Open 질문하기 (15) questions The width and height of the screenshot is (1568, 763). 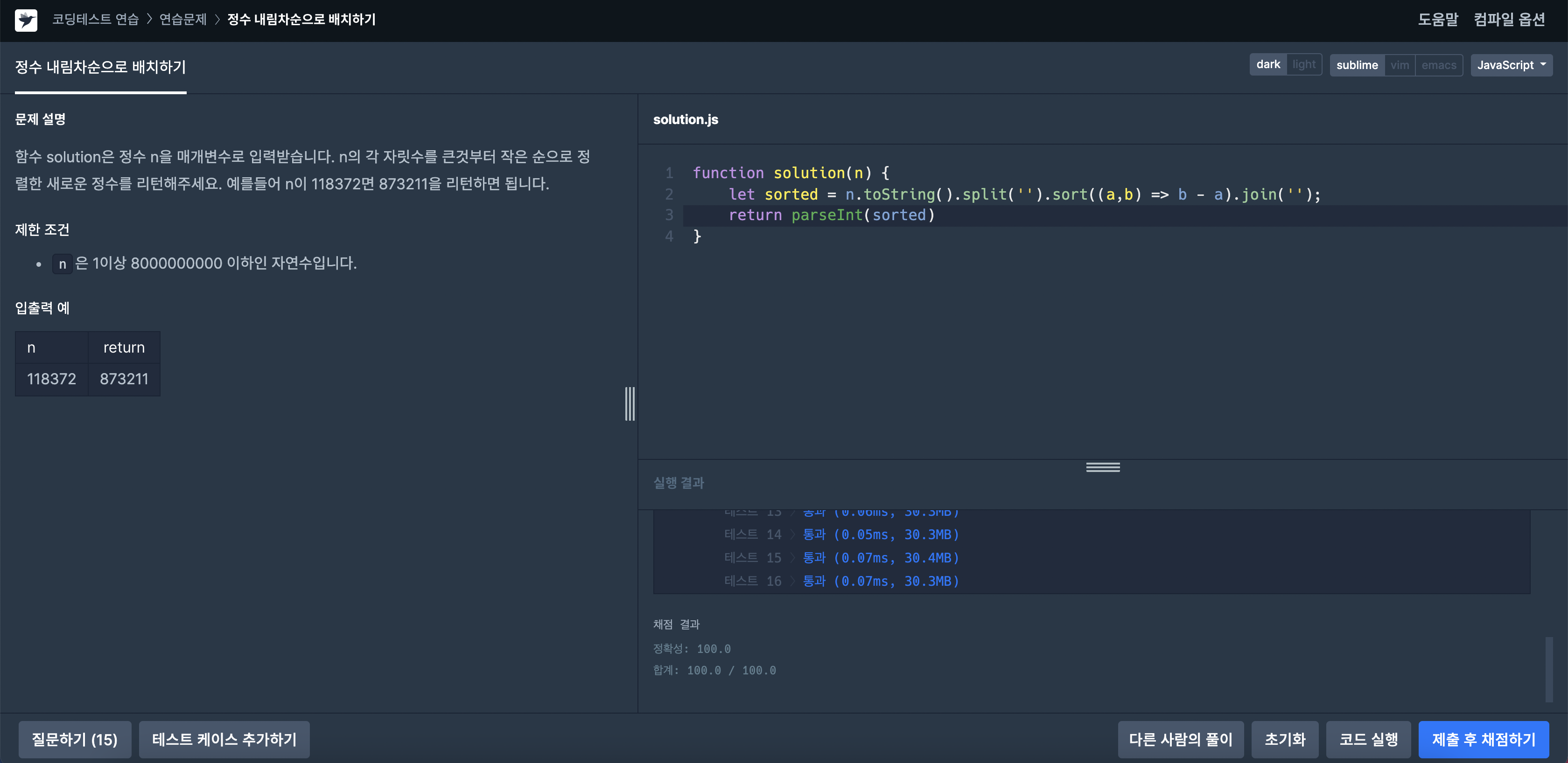(x=74, y=739)
